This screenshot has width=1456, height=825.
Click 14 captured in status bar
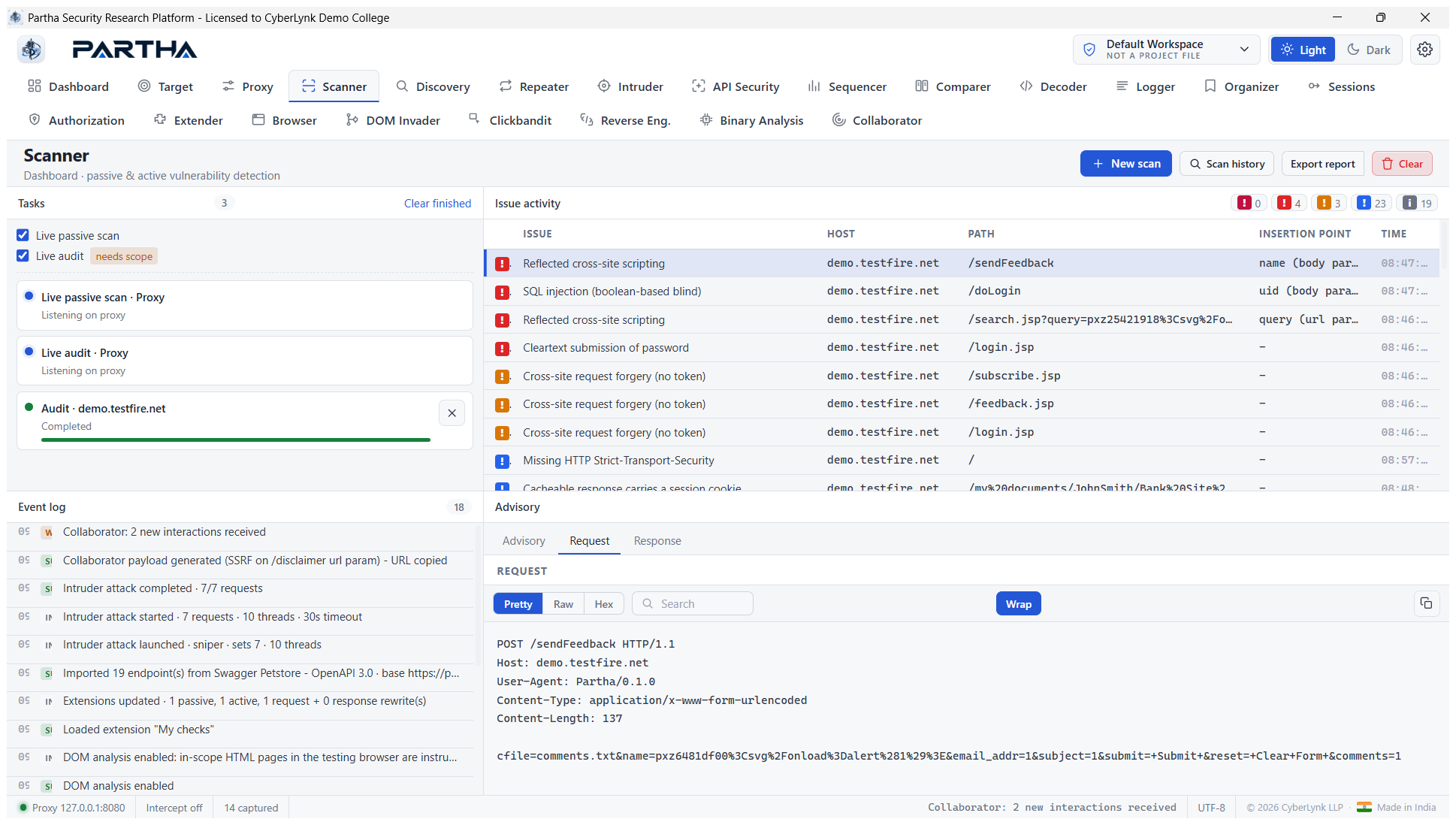point(251,808)
